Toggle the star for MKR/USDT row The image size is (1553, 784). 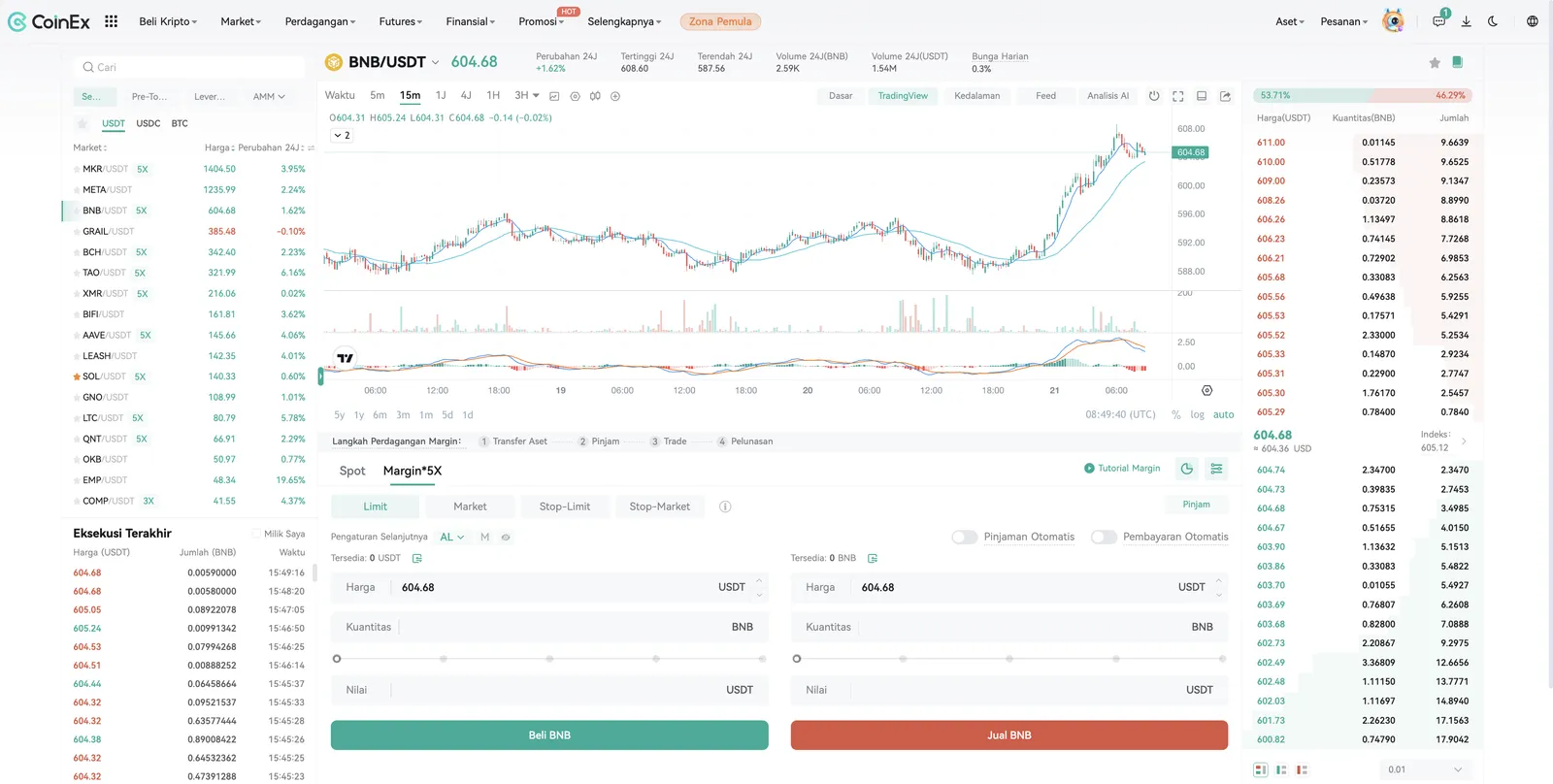77,169
